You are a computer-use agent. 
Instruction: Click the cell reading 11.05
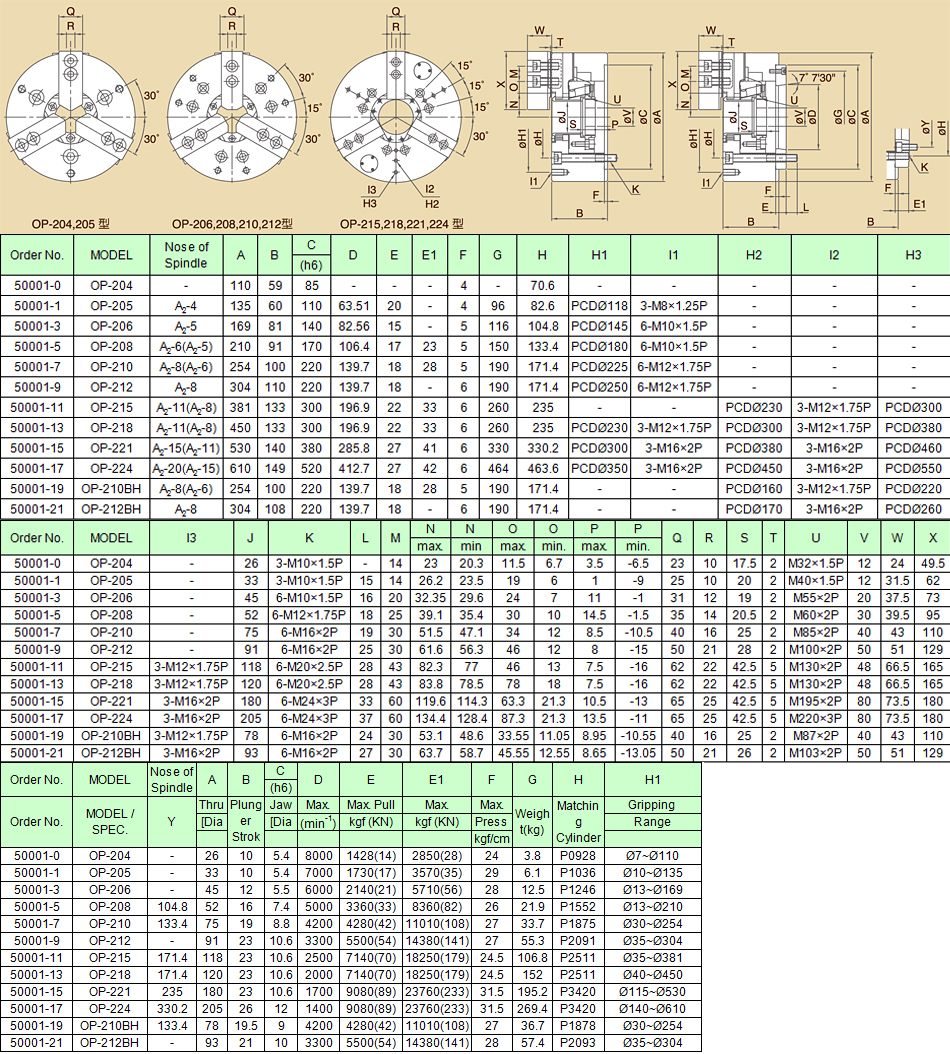pos(554,735)
